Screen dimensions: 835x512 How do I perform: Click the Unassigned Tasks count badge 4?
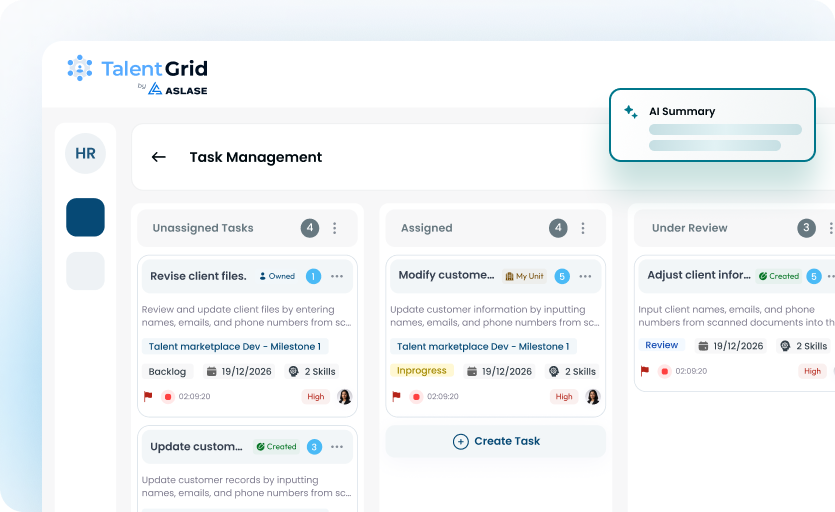coord(310,228)
